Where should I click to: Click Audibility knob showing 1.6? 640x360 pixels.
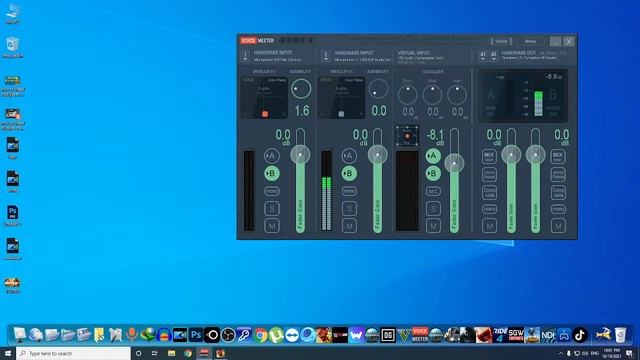[x=301, y=89]
